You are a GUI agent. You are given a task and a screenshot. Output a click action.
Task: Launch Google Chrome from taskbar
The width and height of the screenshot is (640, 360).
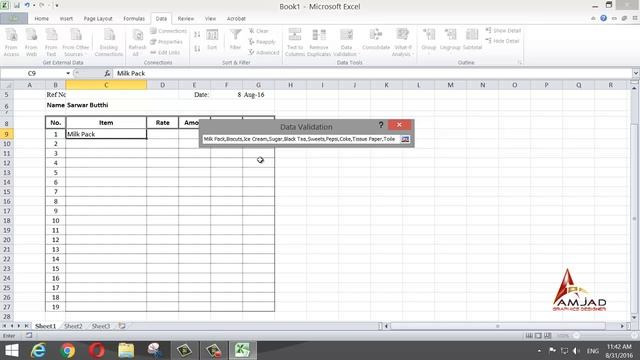click(68, 351)
